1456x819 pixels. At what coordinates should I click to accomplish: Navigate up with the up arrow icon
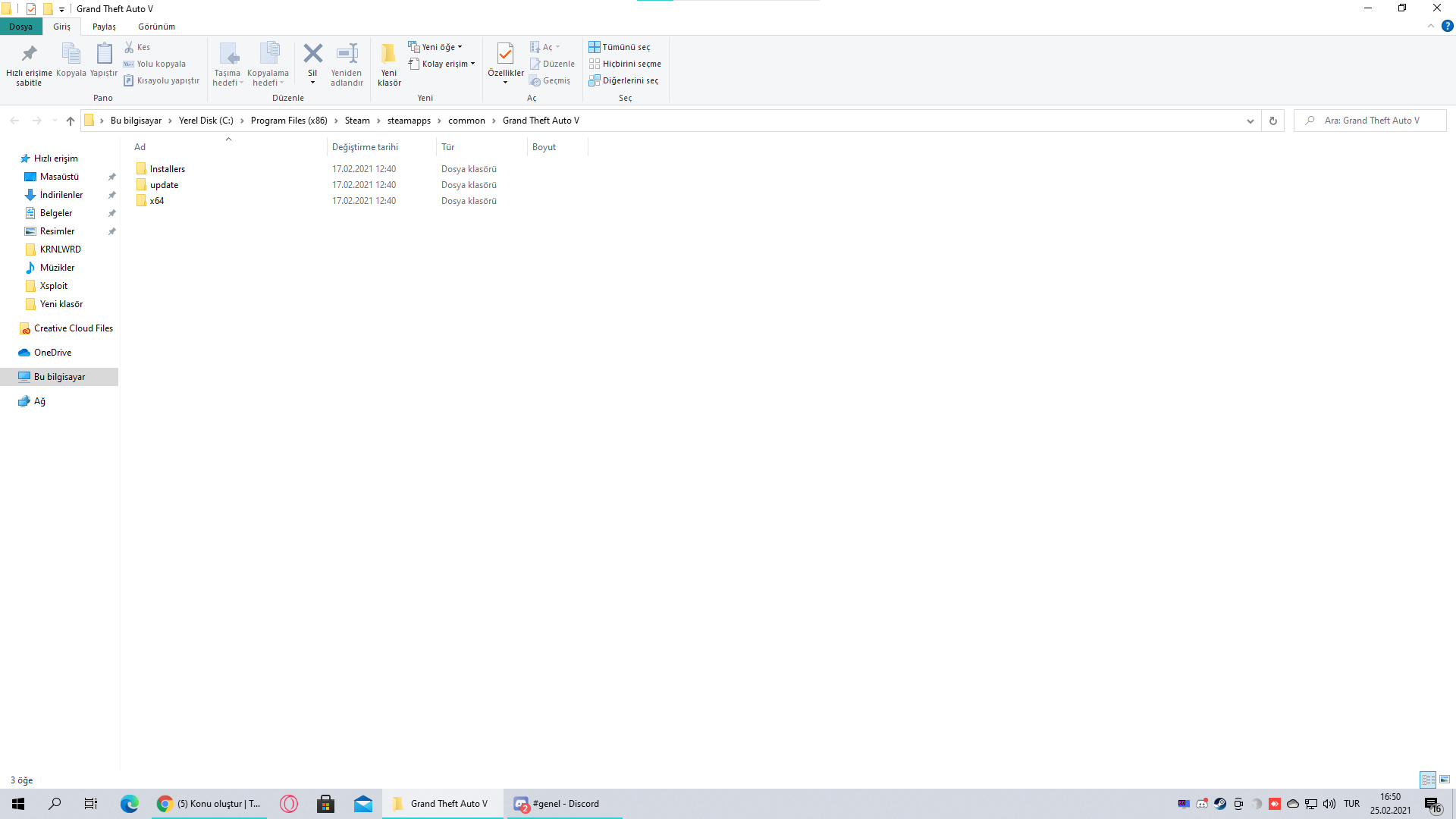tap(71, 121)
